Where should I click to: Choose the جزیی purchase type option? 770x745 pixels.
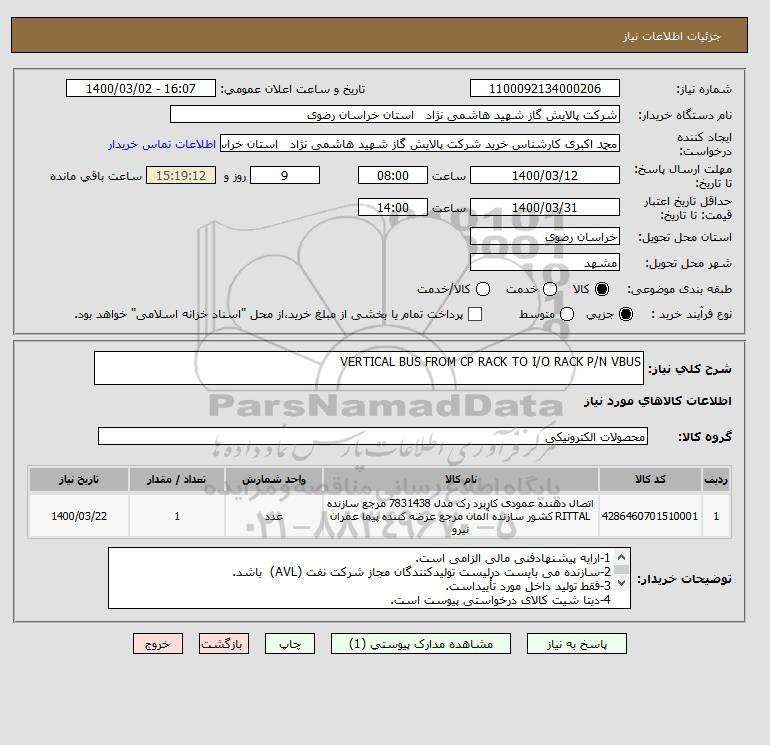click(626, 314)
